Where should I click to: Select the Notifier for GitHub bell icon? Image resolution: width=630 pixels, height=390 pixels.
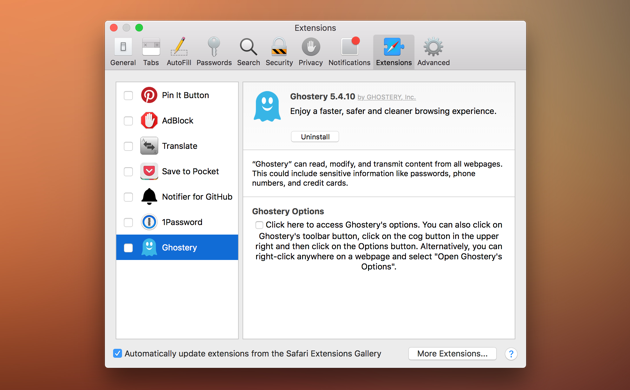(x=149, y=196)
